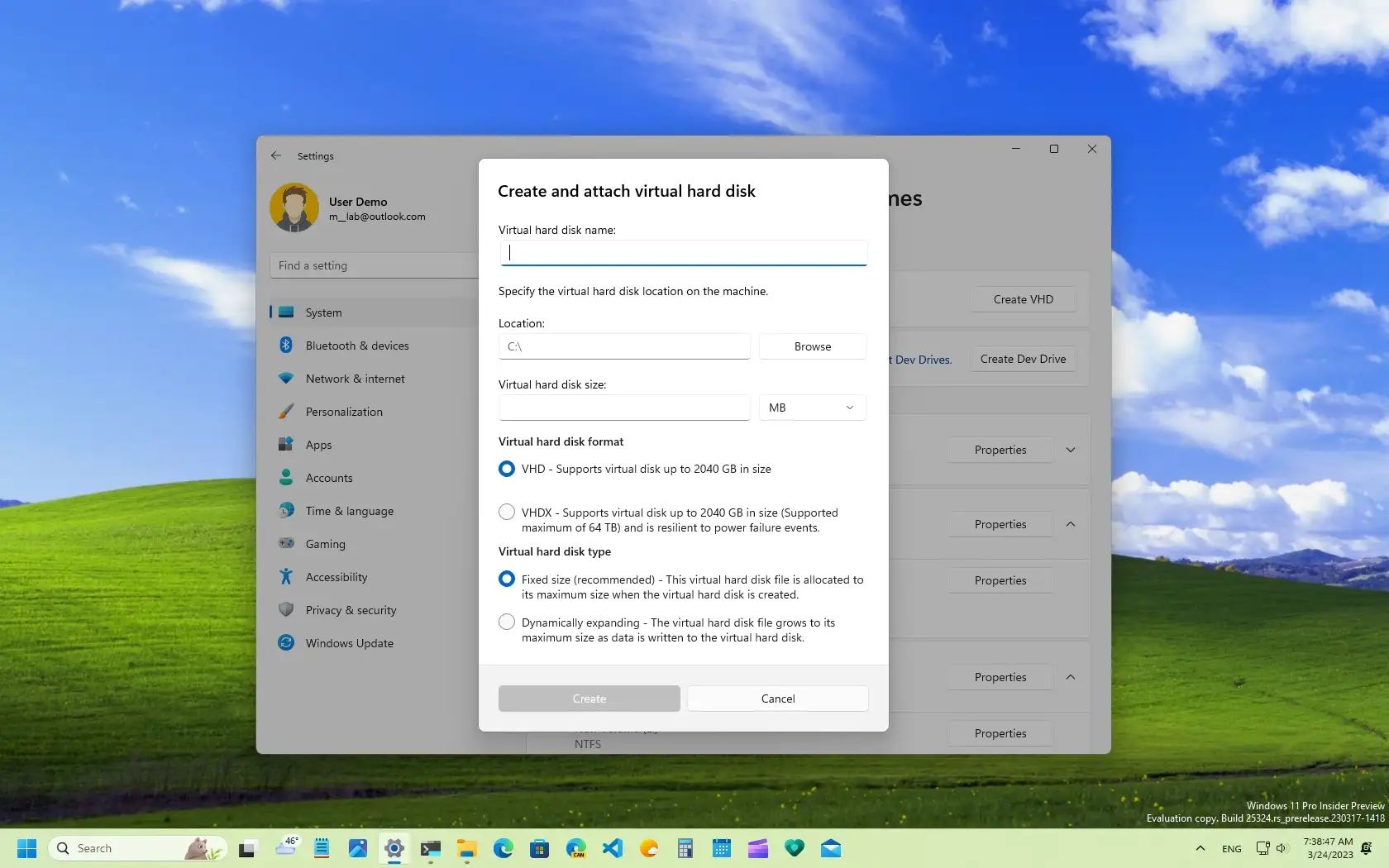Click the virtual hard disk name field
The height and width of the screenshot is (868, 1389).
tap(682, 252)
